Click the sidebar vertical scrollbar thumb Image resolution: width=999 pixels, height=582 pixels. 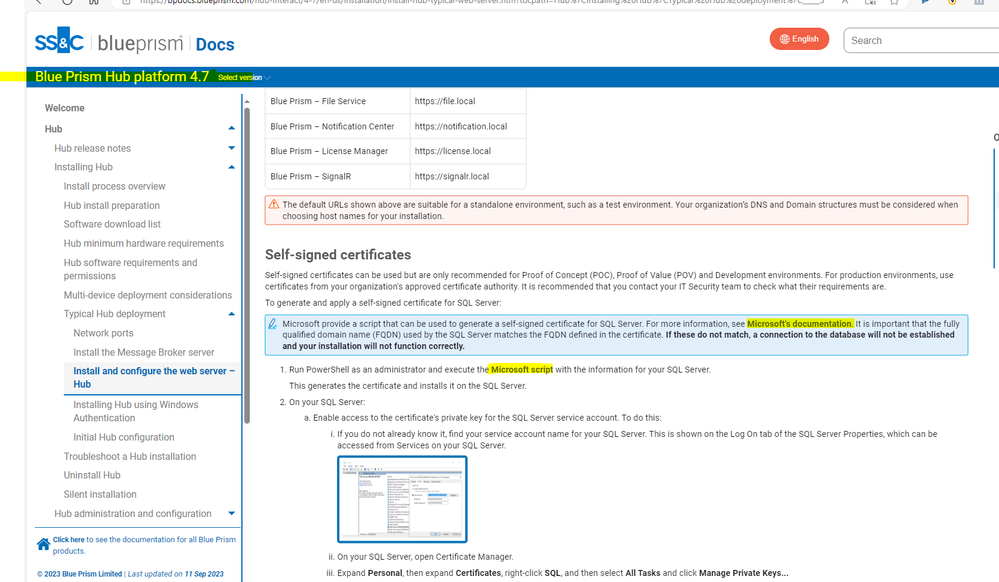tap(247, 266)
